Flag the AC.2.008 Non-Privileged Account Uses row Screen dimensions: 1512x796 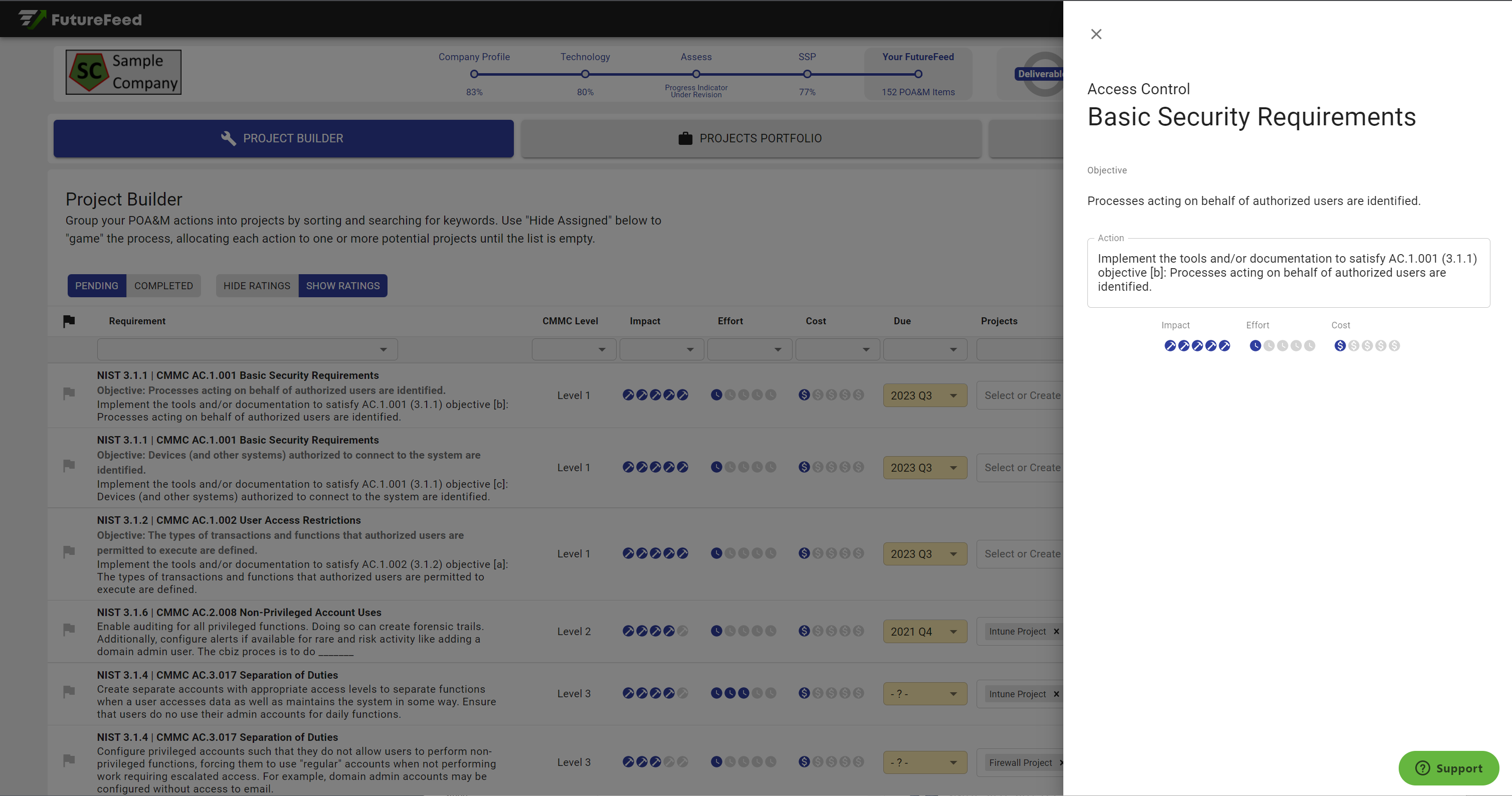pyautogui.click(x=69, y=629)
